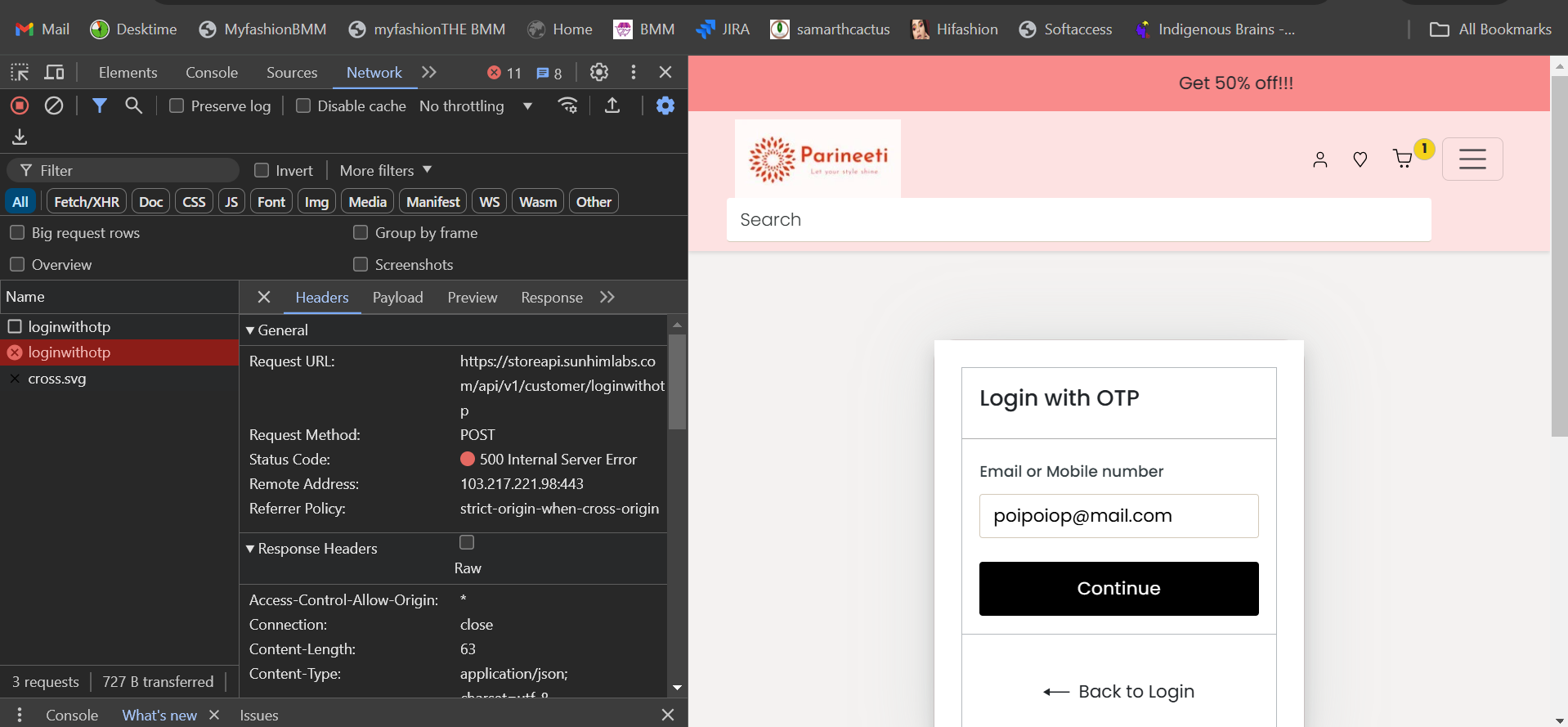This screenshot has width=1568, height=727.
Task: Click the DevTools Filter text field
Action: (123, 170)
